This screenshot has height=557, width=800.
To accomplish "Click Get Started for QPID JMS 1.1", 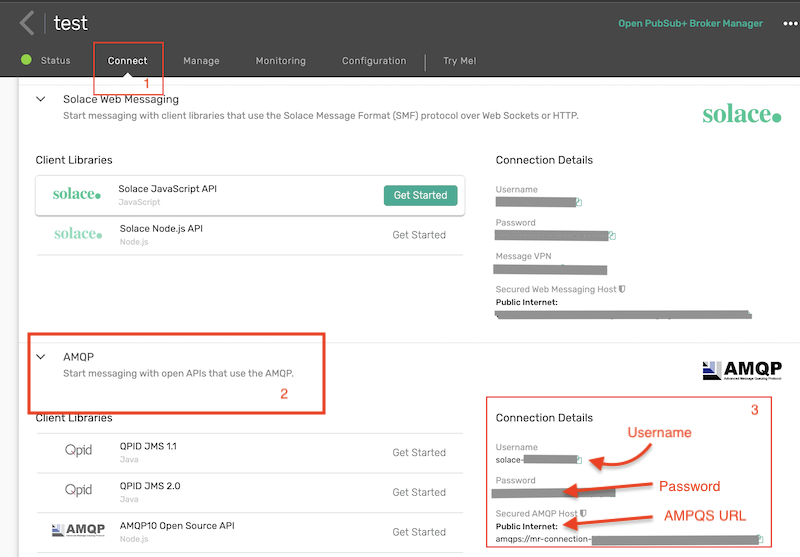I will [x=419, y=452].
